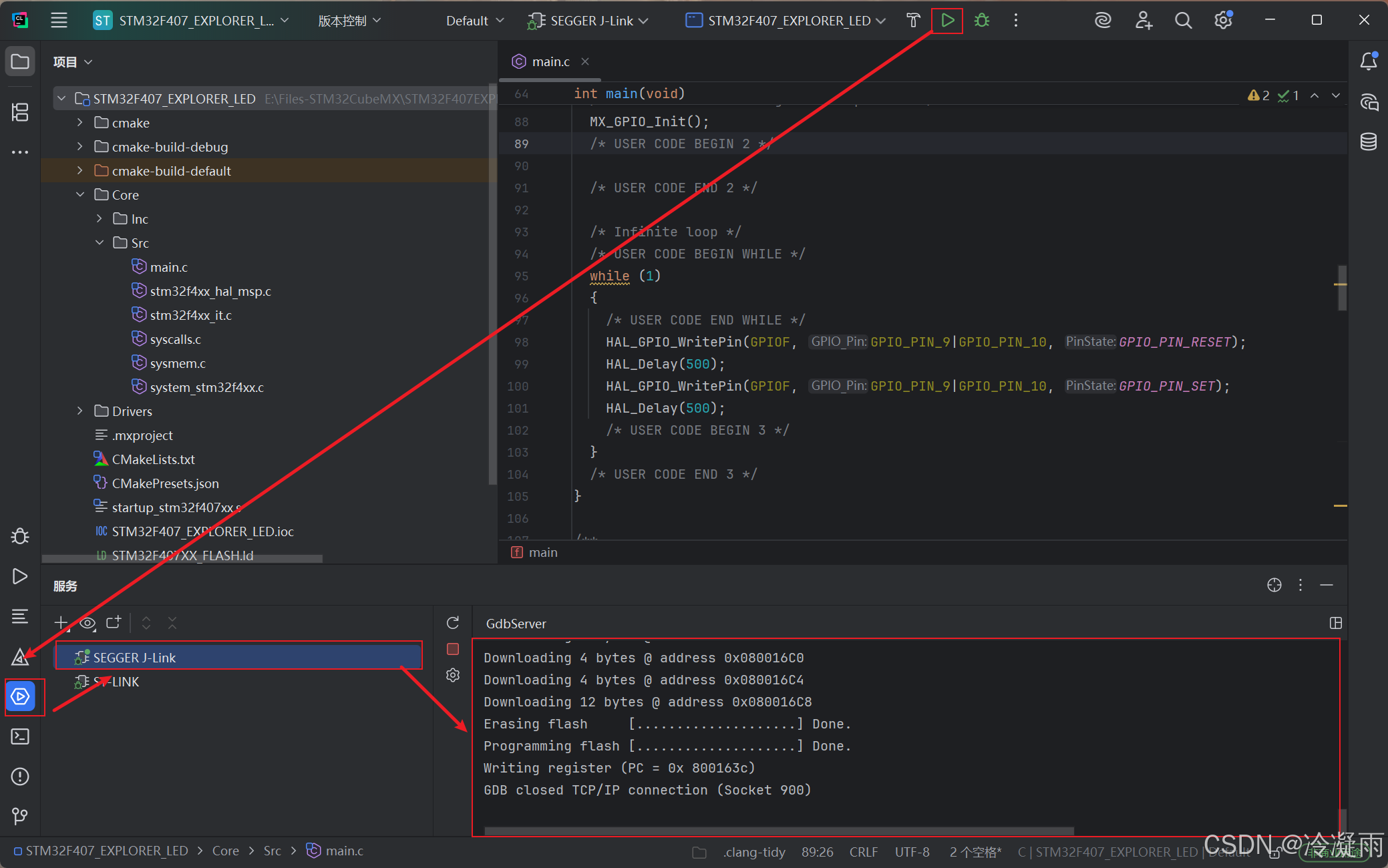Open 版本控制 version control dropdown
Viewport: 1388px width, 868px height.
[349, 21]
